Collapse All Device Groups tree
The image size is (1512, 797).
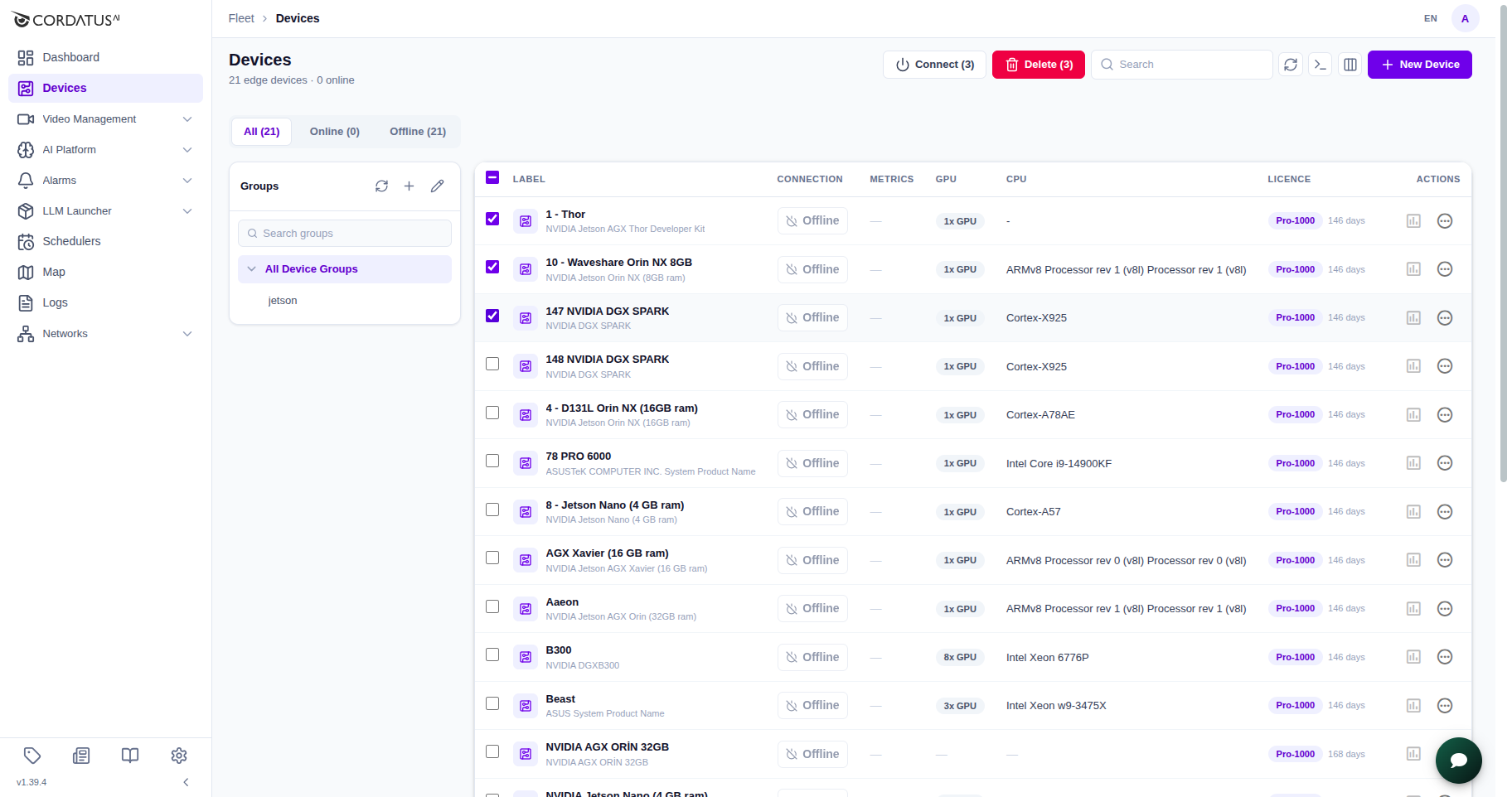tap(251, 269)
